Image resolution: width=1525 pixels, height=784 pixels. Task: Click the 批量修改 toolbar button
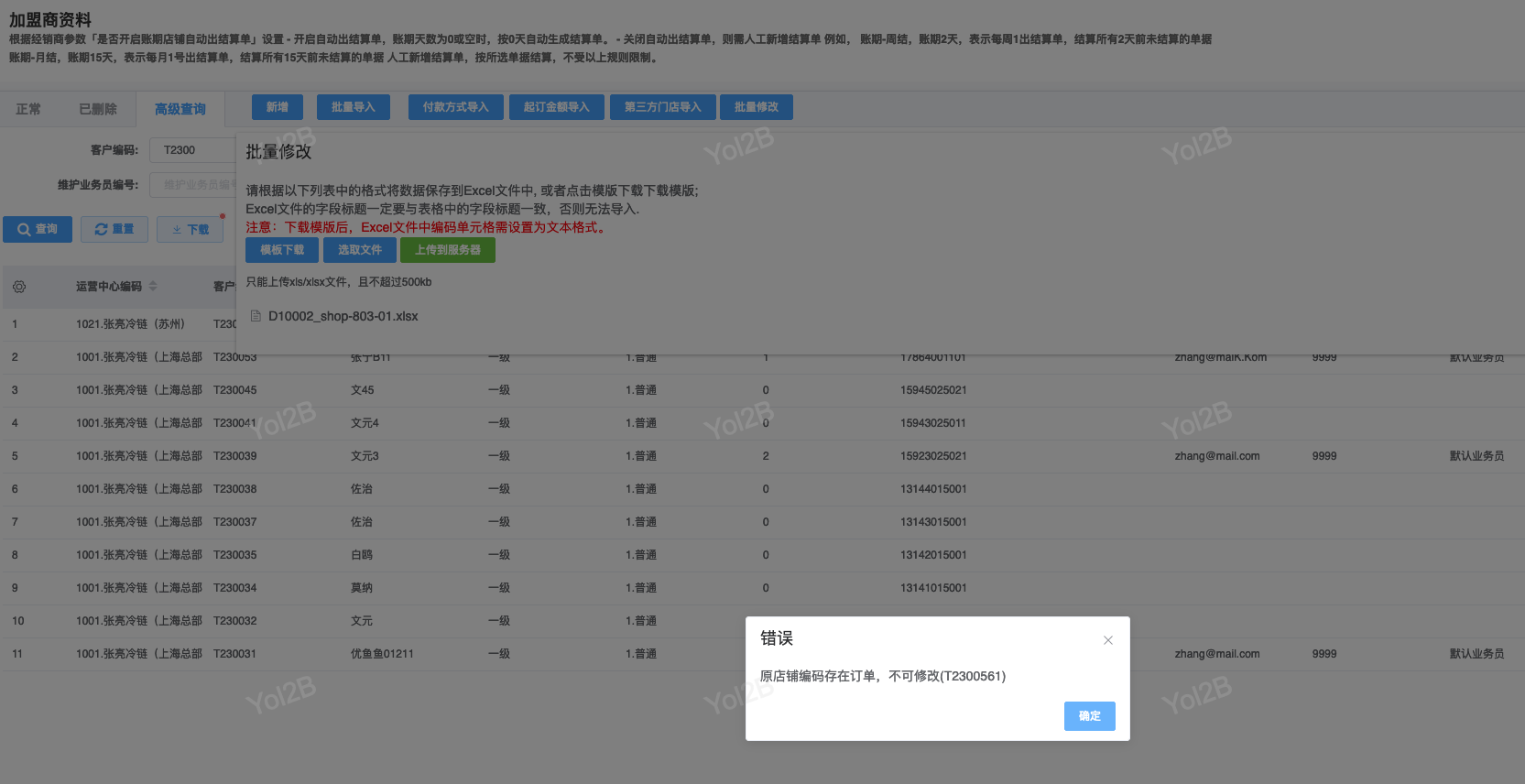tap(757, 107)
